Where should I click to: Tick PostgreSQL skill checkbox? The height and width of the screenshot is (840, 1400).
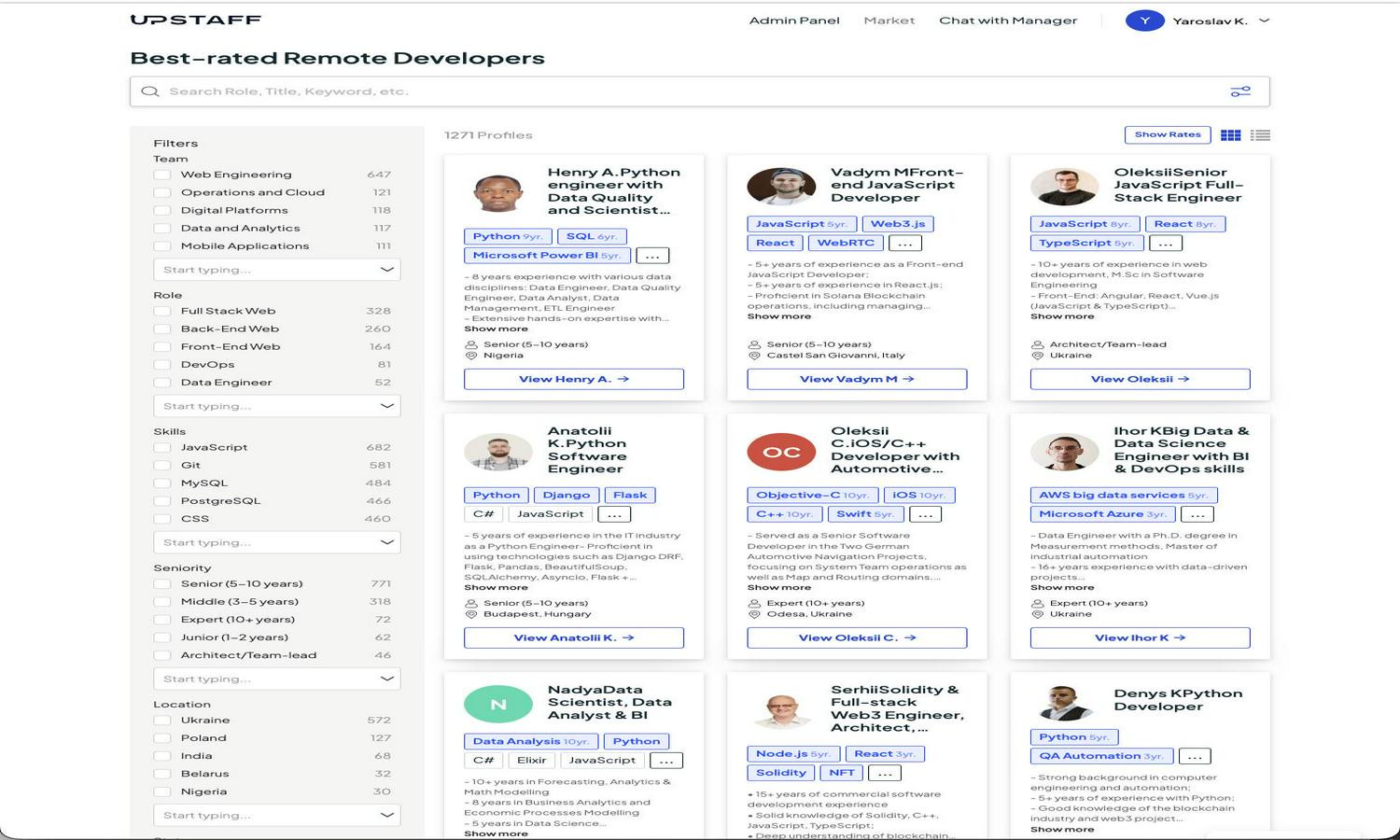pos(162,501)
